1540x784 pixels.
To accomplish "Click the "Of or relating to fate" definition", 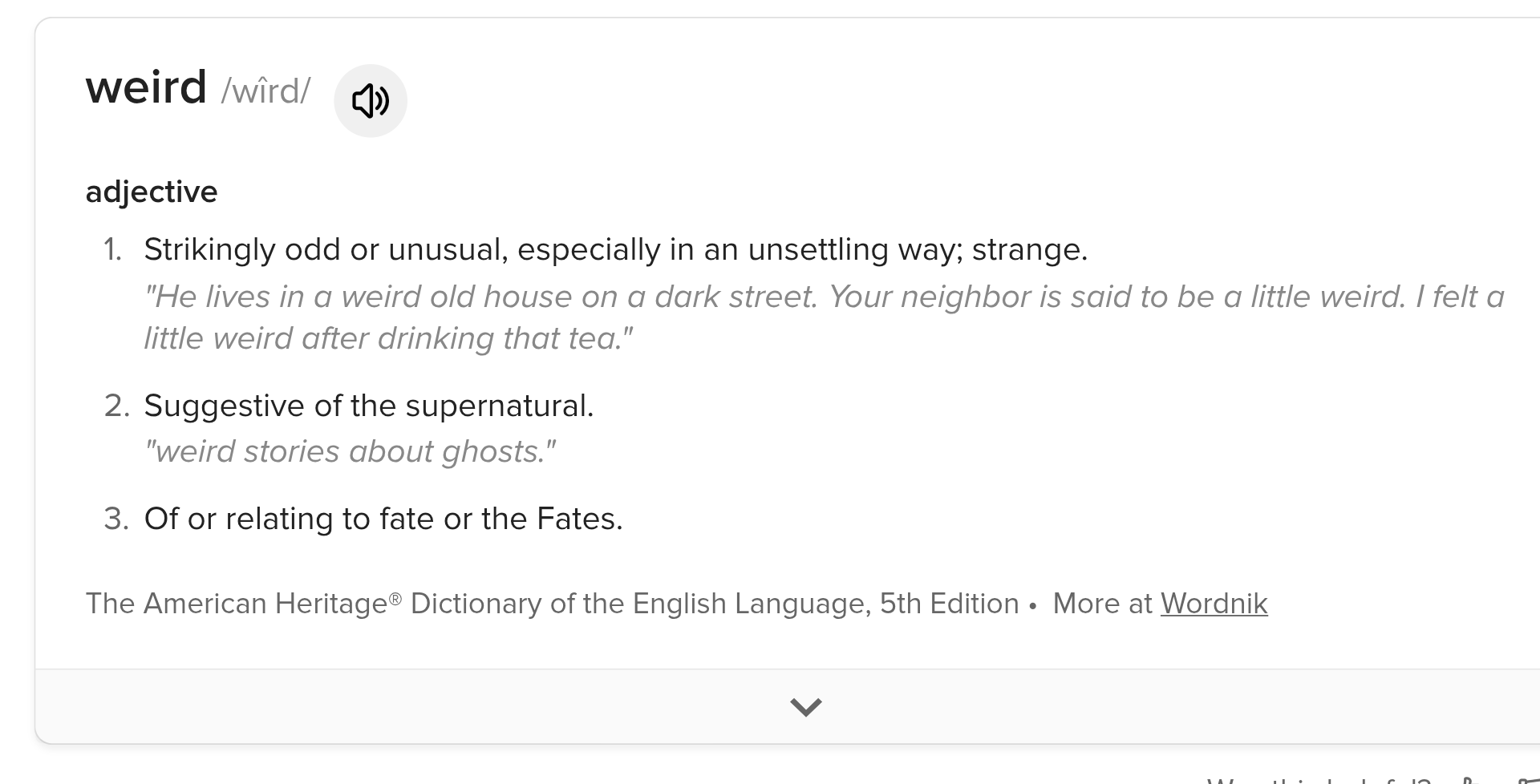I will click(383, 519).
